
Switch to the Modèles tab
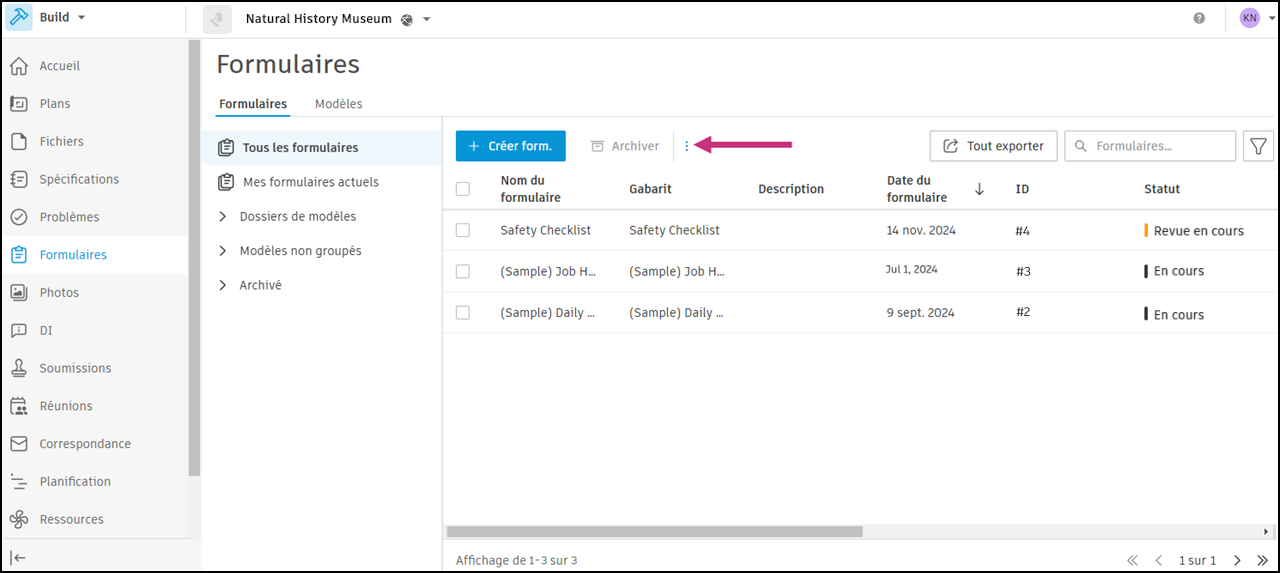coord(338,104)
